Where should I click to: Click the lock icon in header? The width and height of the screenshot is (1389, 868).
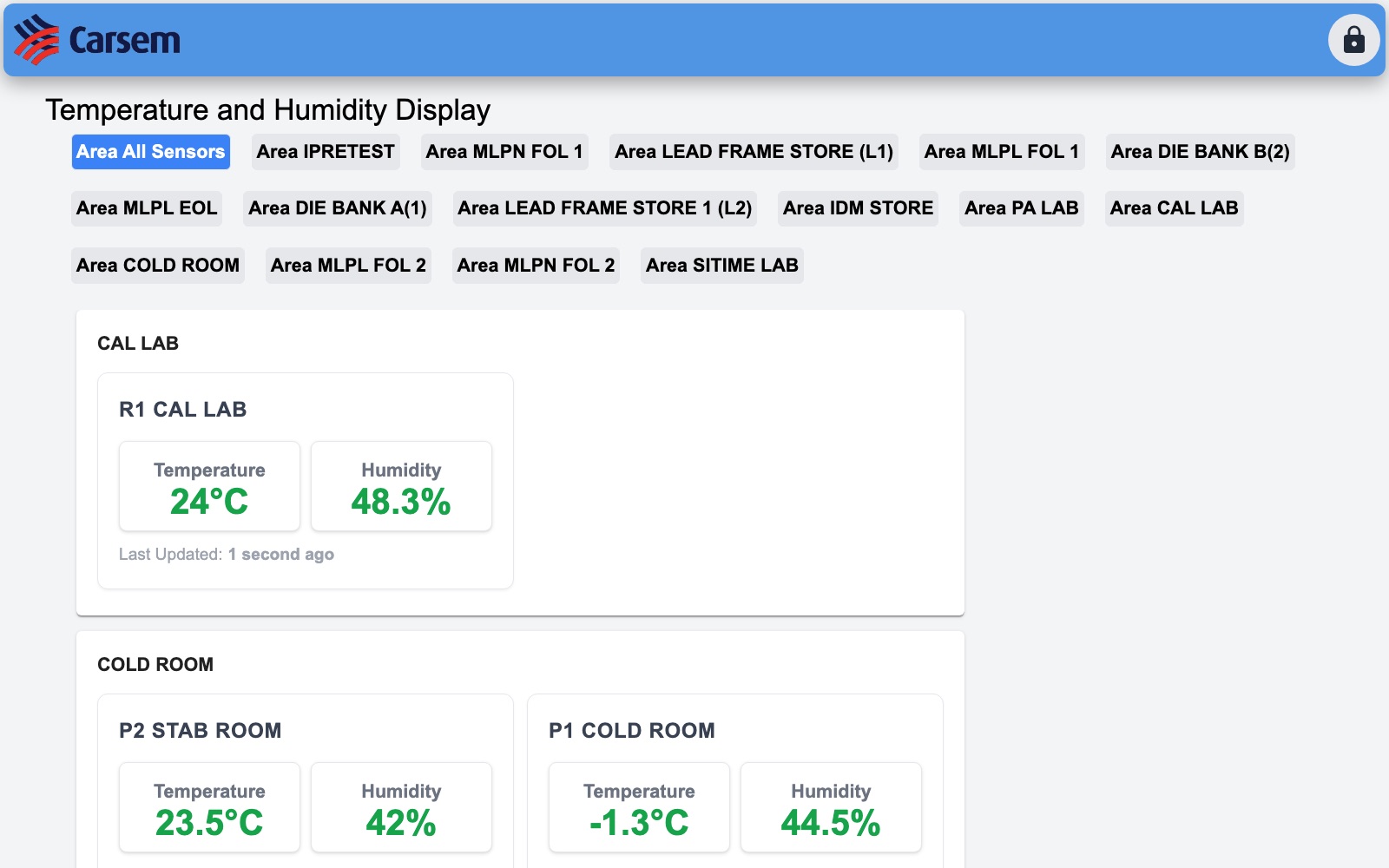click(x=1353, y=40)
